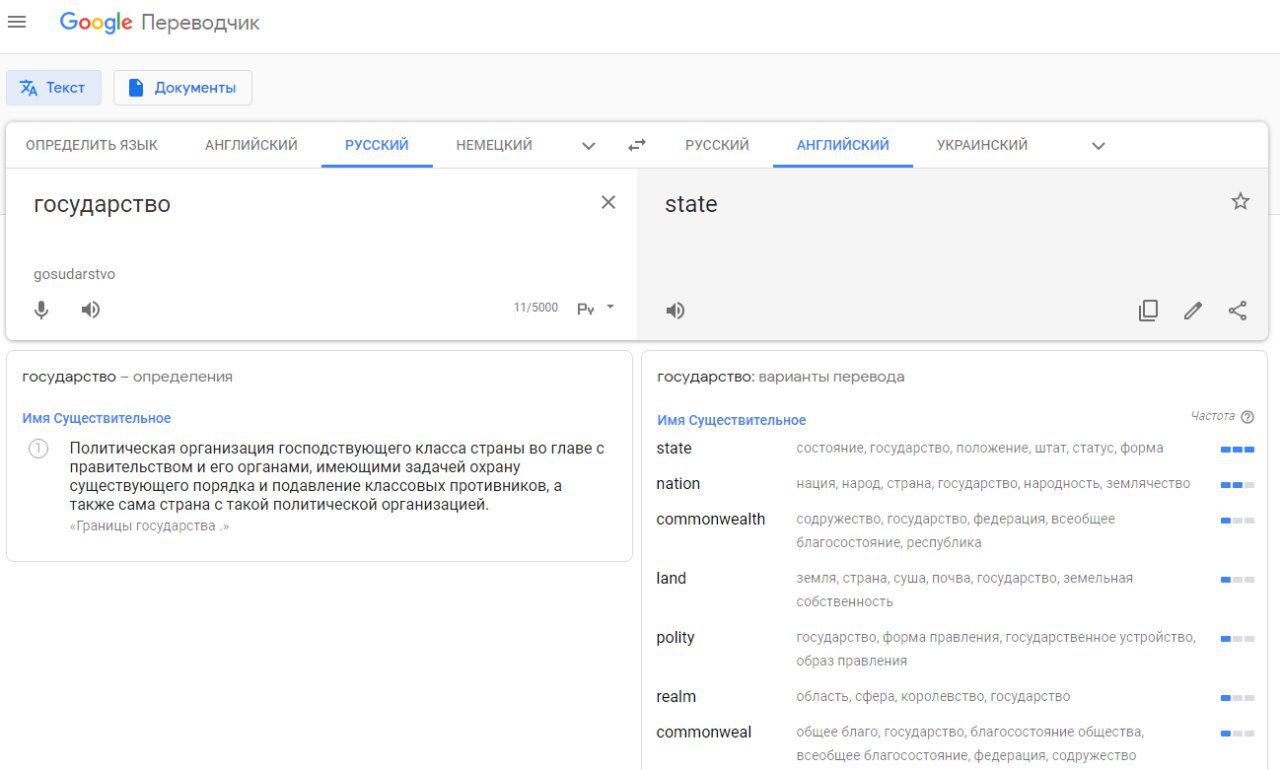Select the translation variant 'nation'
Image resolution: width=1280 pixels, height=770 pixels.
point(678,484)
